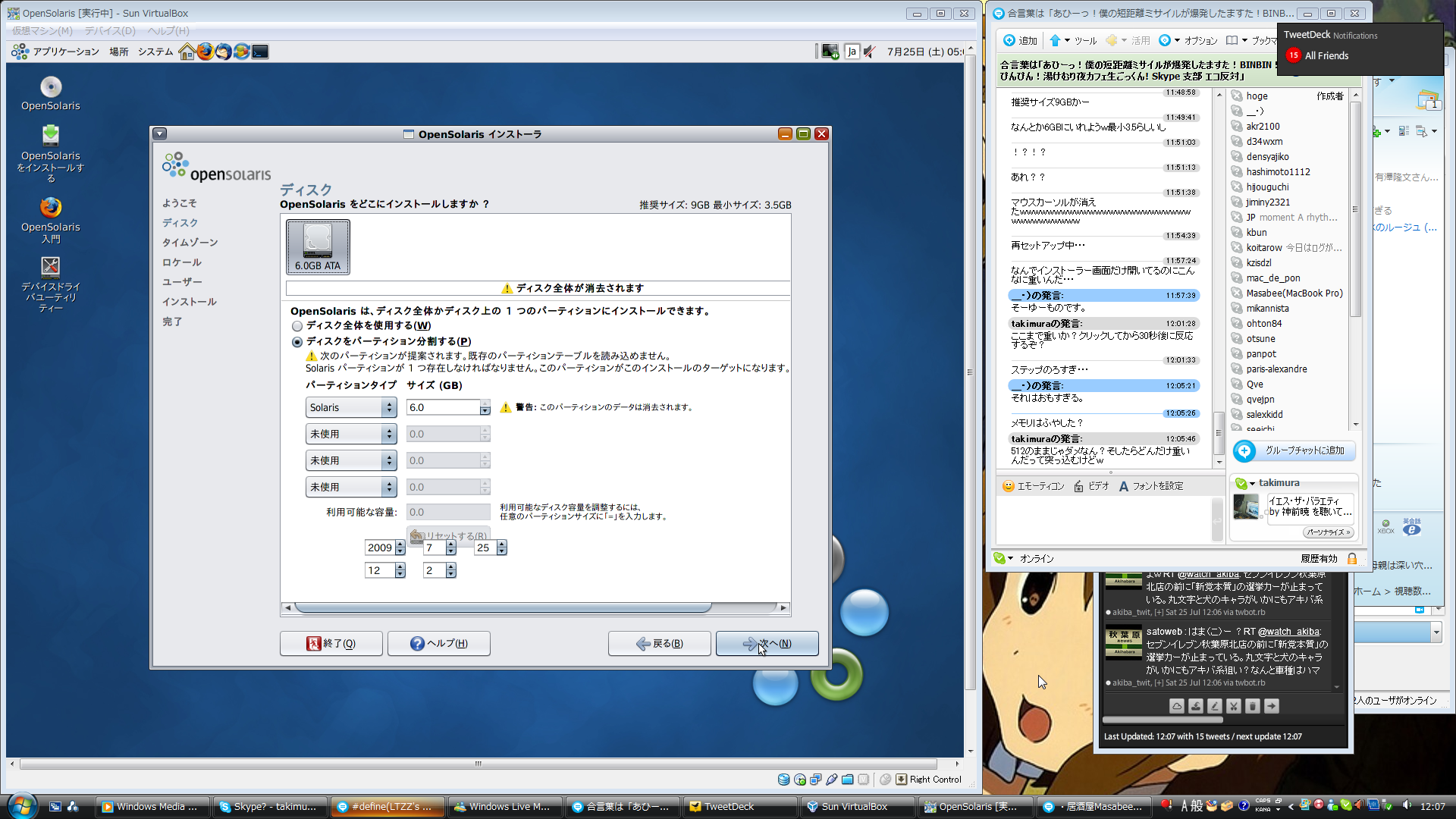Open the Solaris partition type dropdown

[x=351, y=407]
